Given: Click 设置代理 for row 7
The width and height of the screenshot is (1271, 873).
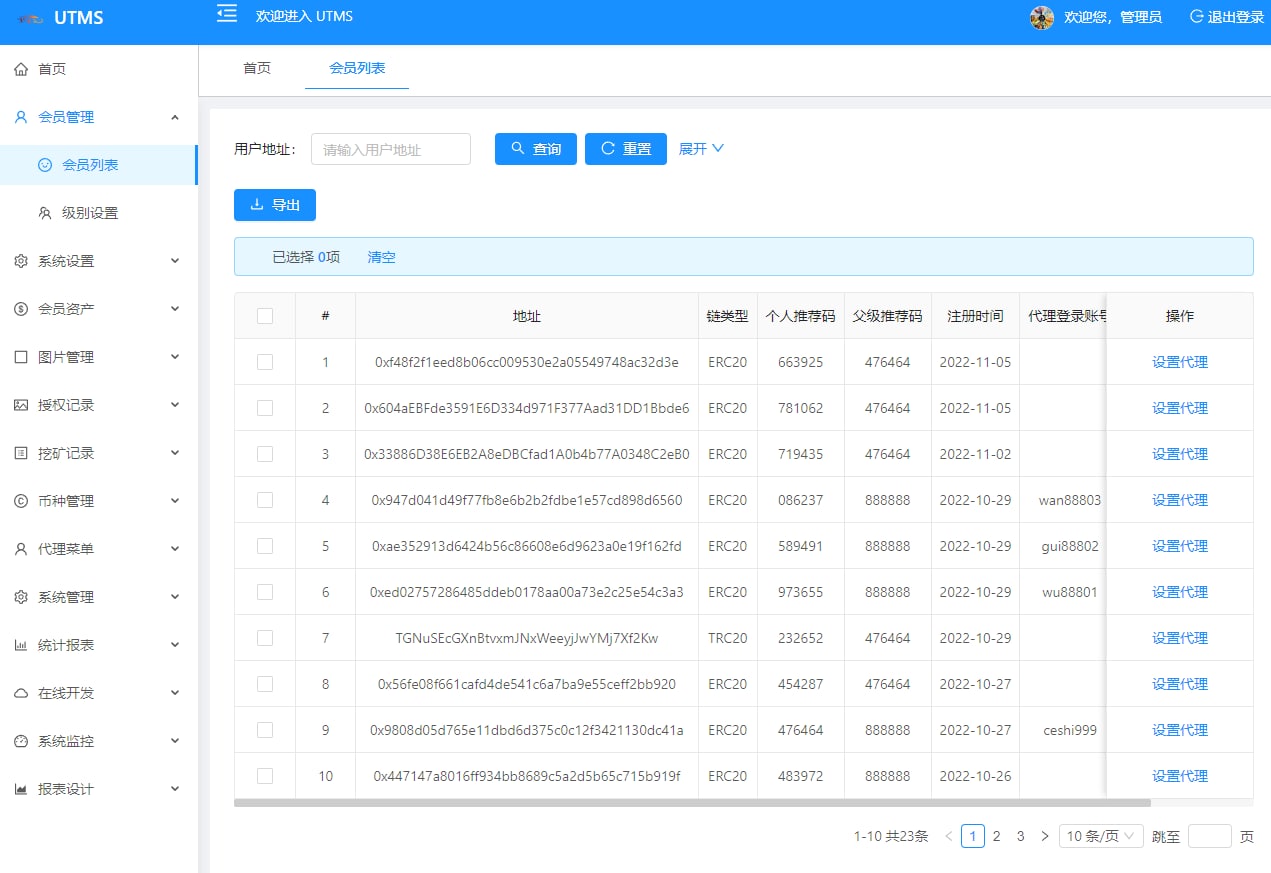Looking at the screenshot, I should [x=1180, y=638].
